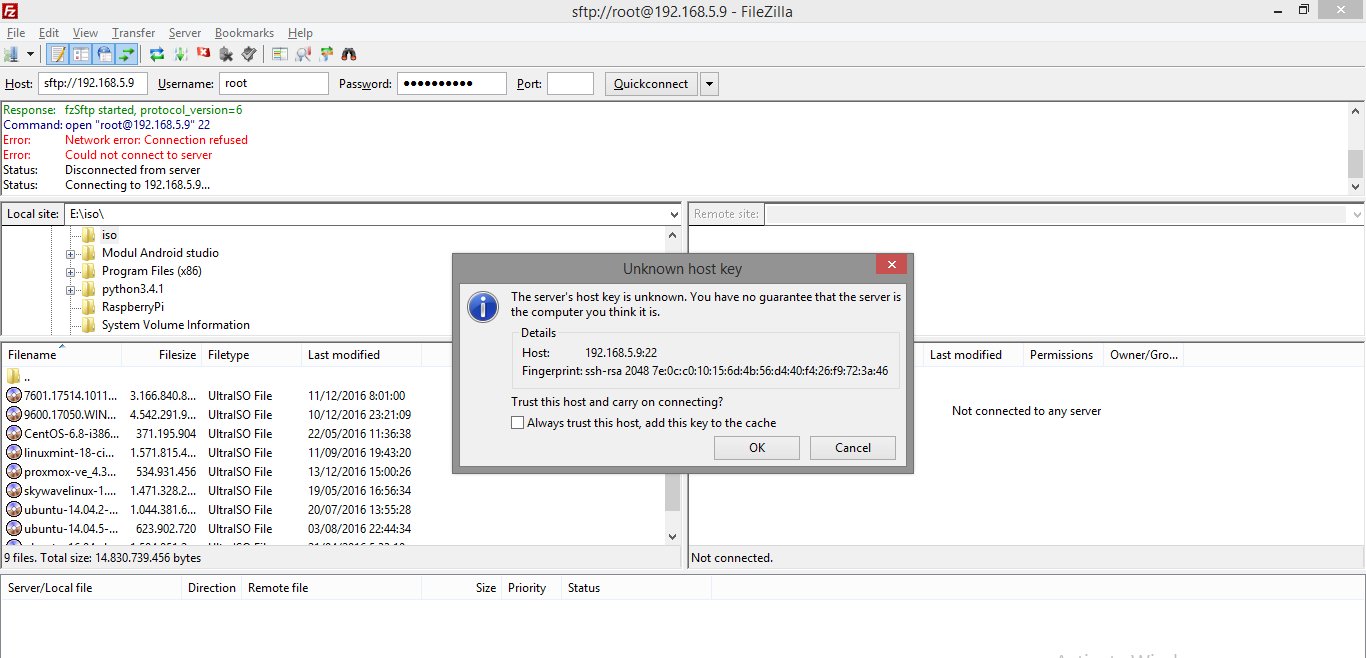The width and height of the screenshot is (1366, 658).
Task: Click OK in Unknown host key dialog
Action: pos(757,448)
